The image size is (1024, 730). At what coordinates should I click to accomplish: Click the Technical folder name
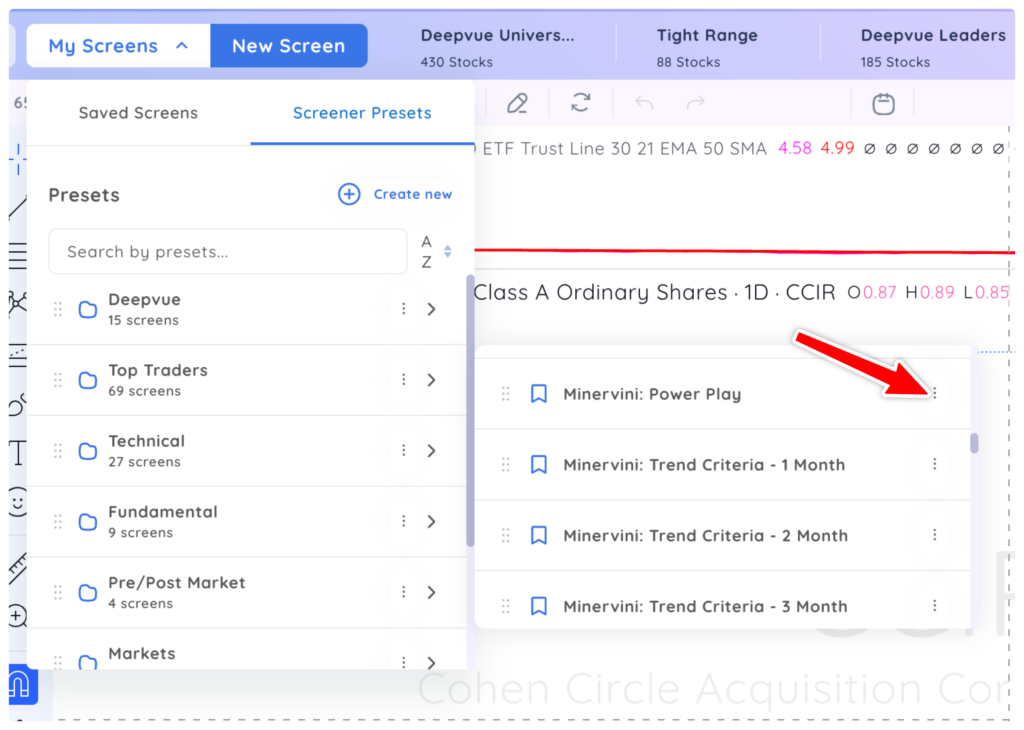point(147,441)
